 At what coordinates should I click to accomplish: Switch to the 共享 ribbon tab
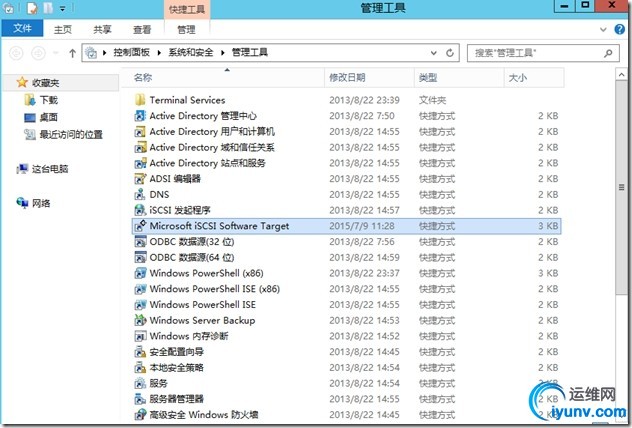(102, 29)
